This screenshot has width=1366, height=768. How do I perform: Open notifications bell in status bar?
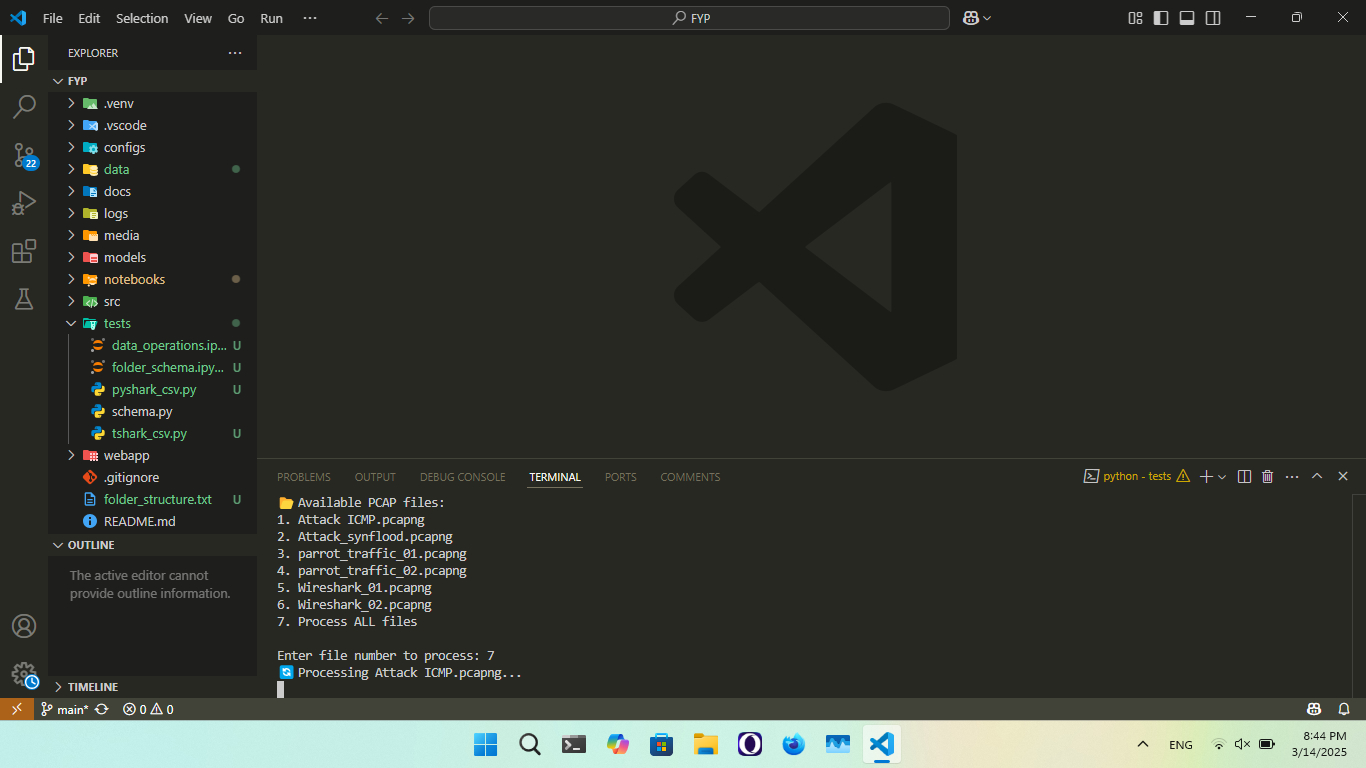[x=1344, y=709]
